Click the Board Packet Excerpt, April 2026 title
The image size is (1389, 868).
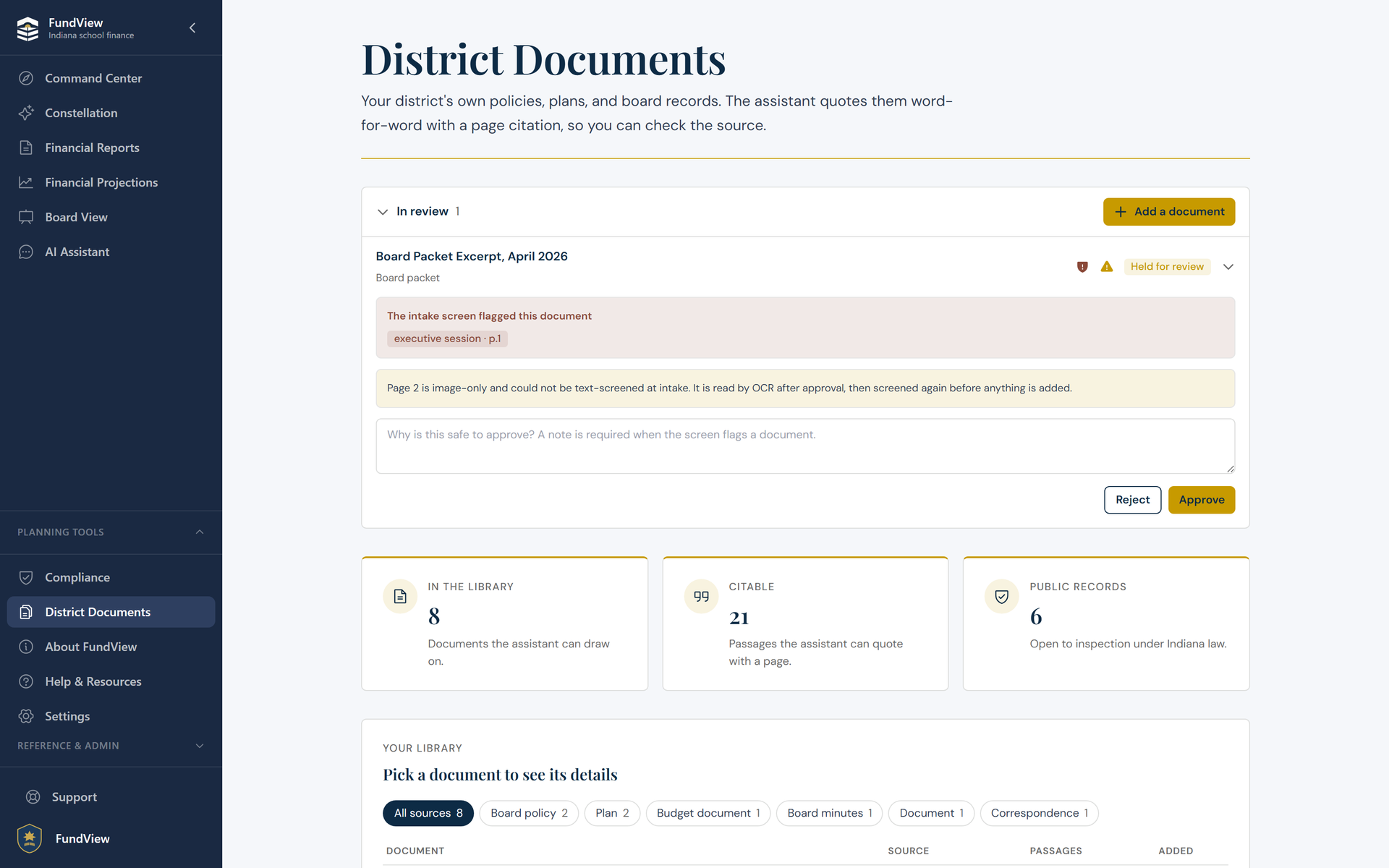472,256
